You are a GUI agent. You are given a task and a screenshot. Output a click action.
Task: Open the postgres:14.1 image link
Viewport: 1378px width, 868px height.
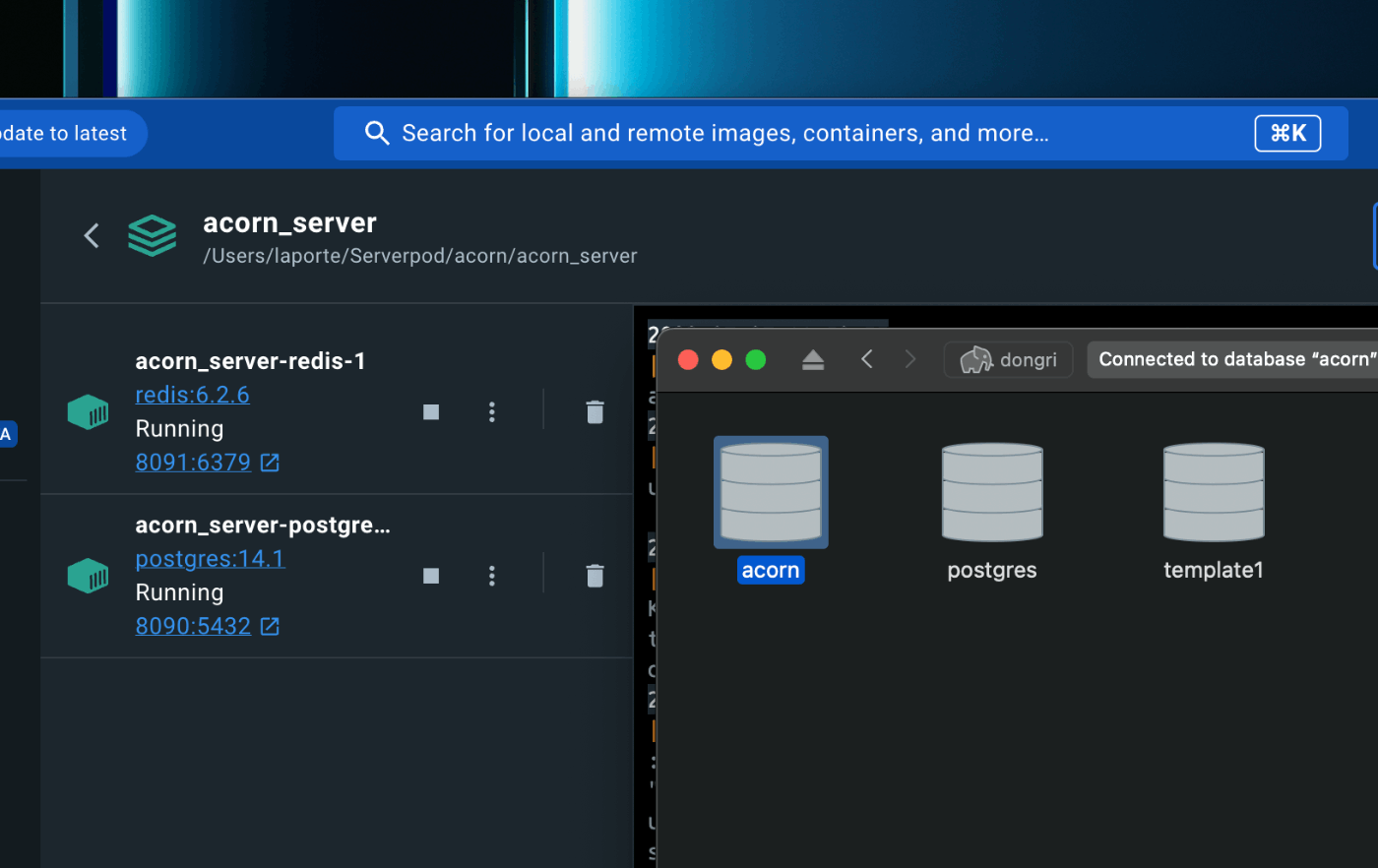pos(210,558)
